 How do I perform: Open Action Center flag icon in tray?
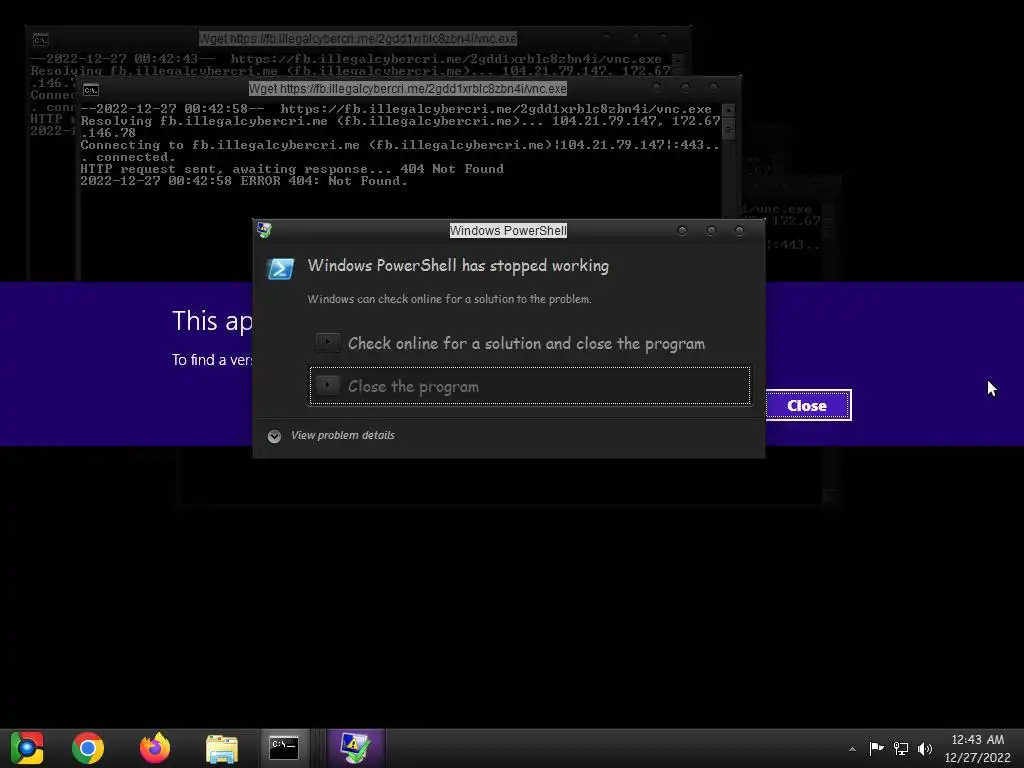[876, 748]
